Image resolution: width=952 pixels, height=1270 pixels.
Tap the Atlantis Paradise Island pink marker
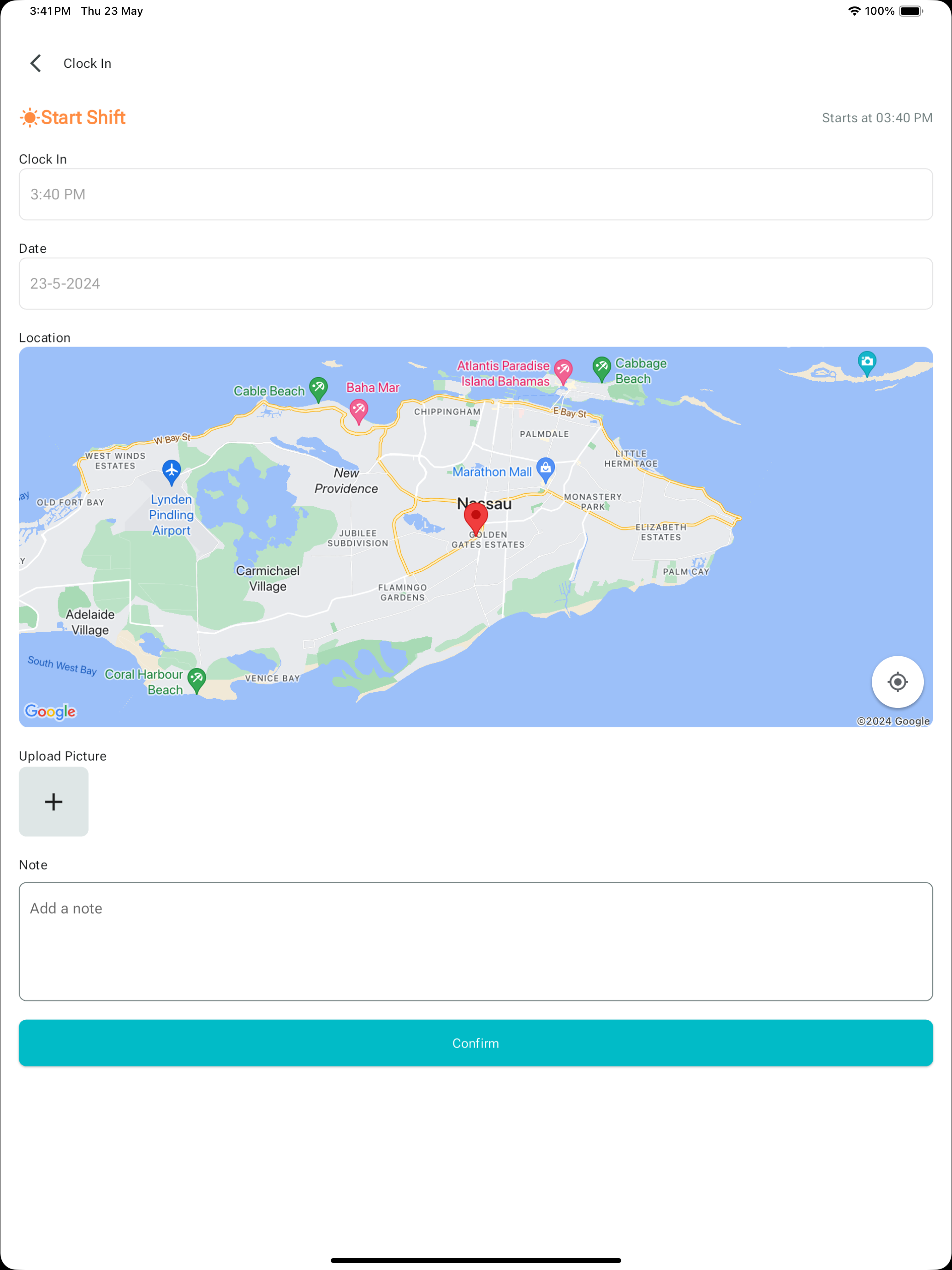click(x=563, y=372)
